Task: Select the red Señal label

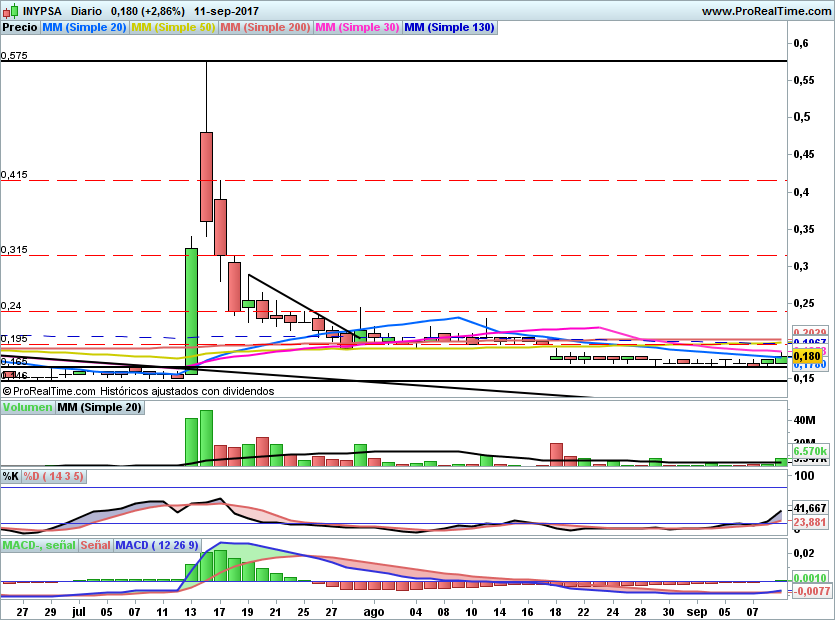Action: 95,545
